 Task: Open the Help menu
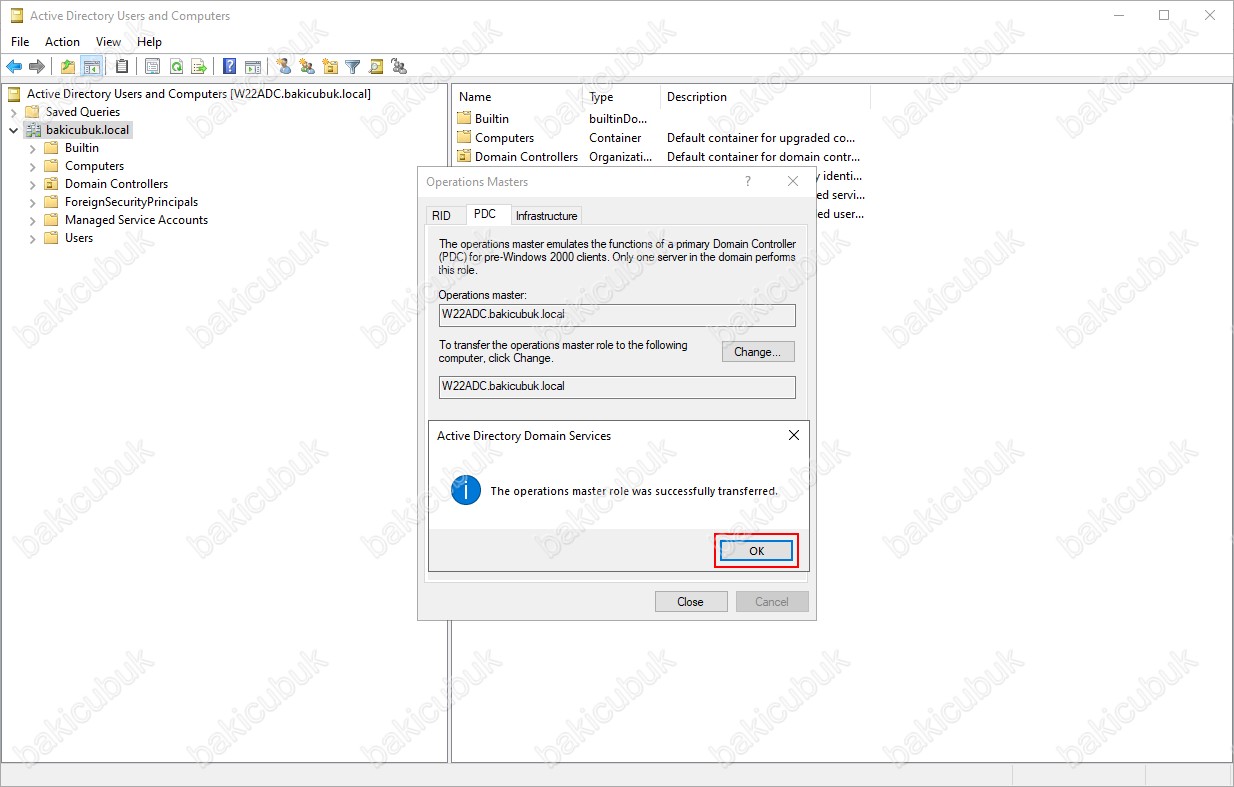point(149,42)
